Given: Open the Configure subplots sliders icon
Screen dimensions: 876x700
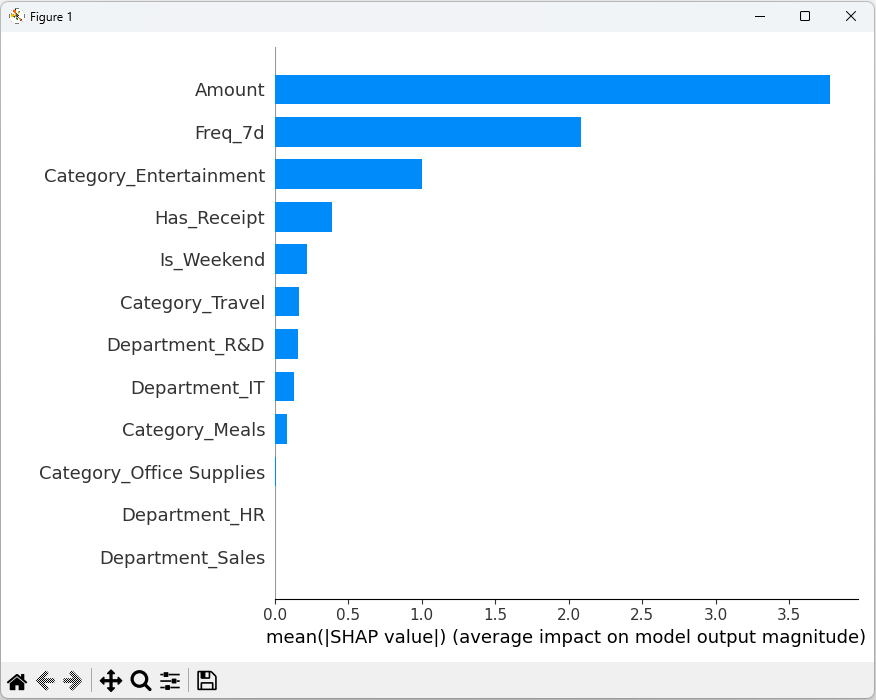Looking at the screenshot, I should point(170,681).
